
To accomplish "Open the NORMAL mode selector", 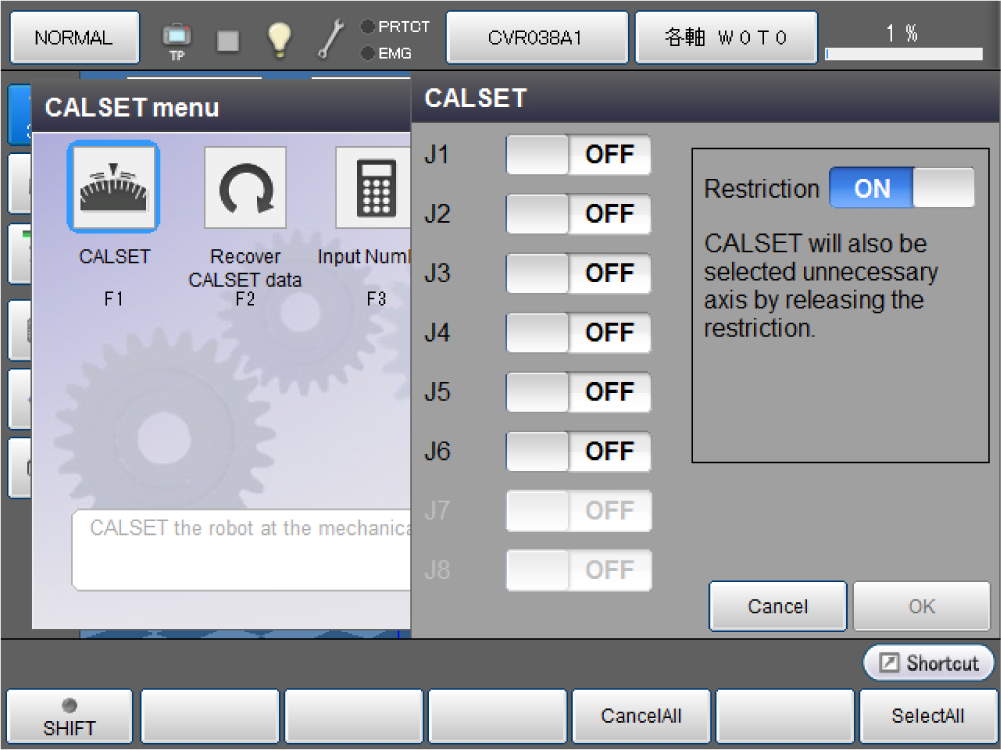I will [74, 38].
